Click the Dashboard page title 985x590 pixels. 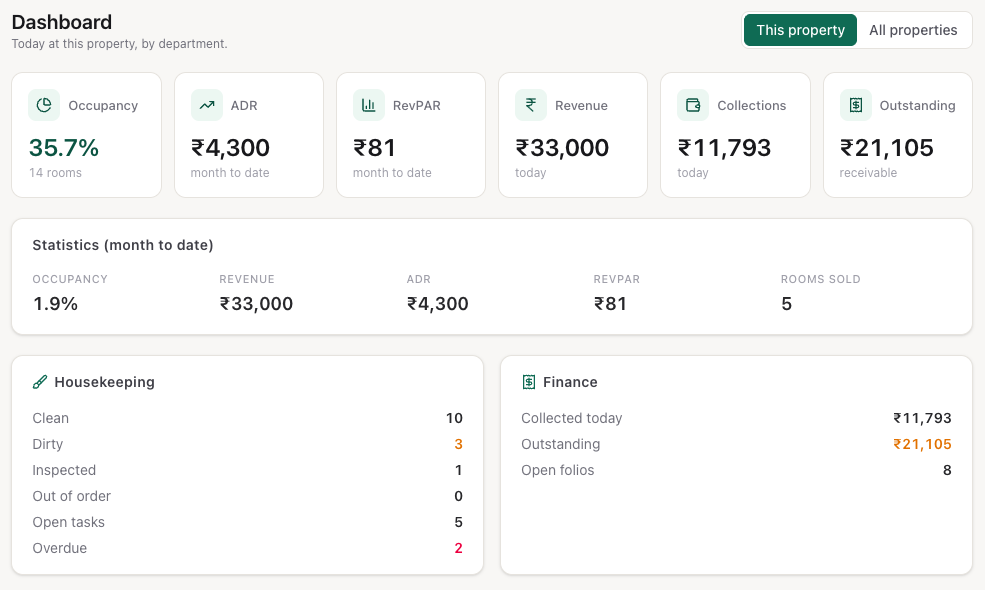pos(62,23)
